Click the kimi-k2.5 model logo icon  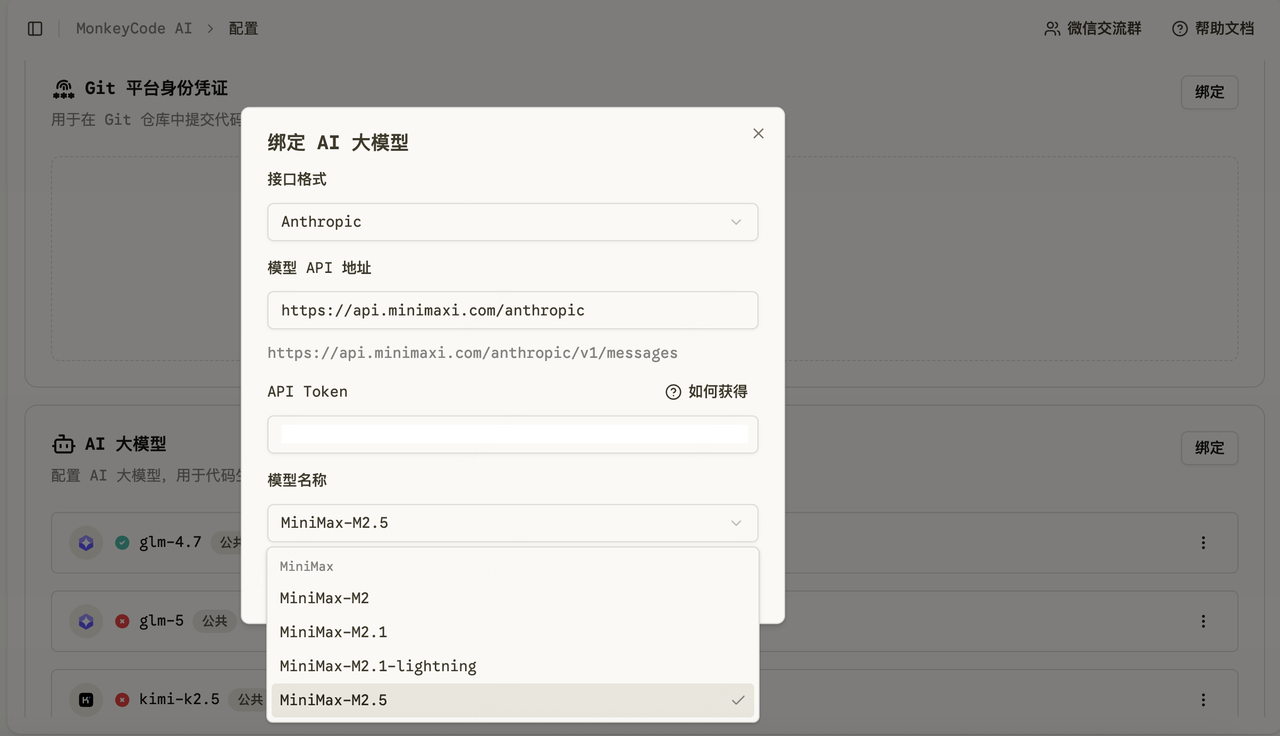pyautogui.click(x=86, y=700)
